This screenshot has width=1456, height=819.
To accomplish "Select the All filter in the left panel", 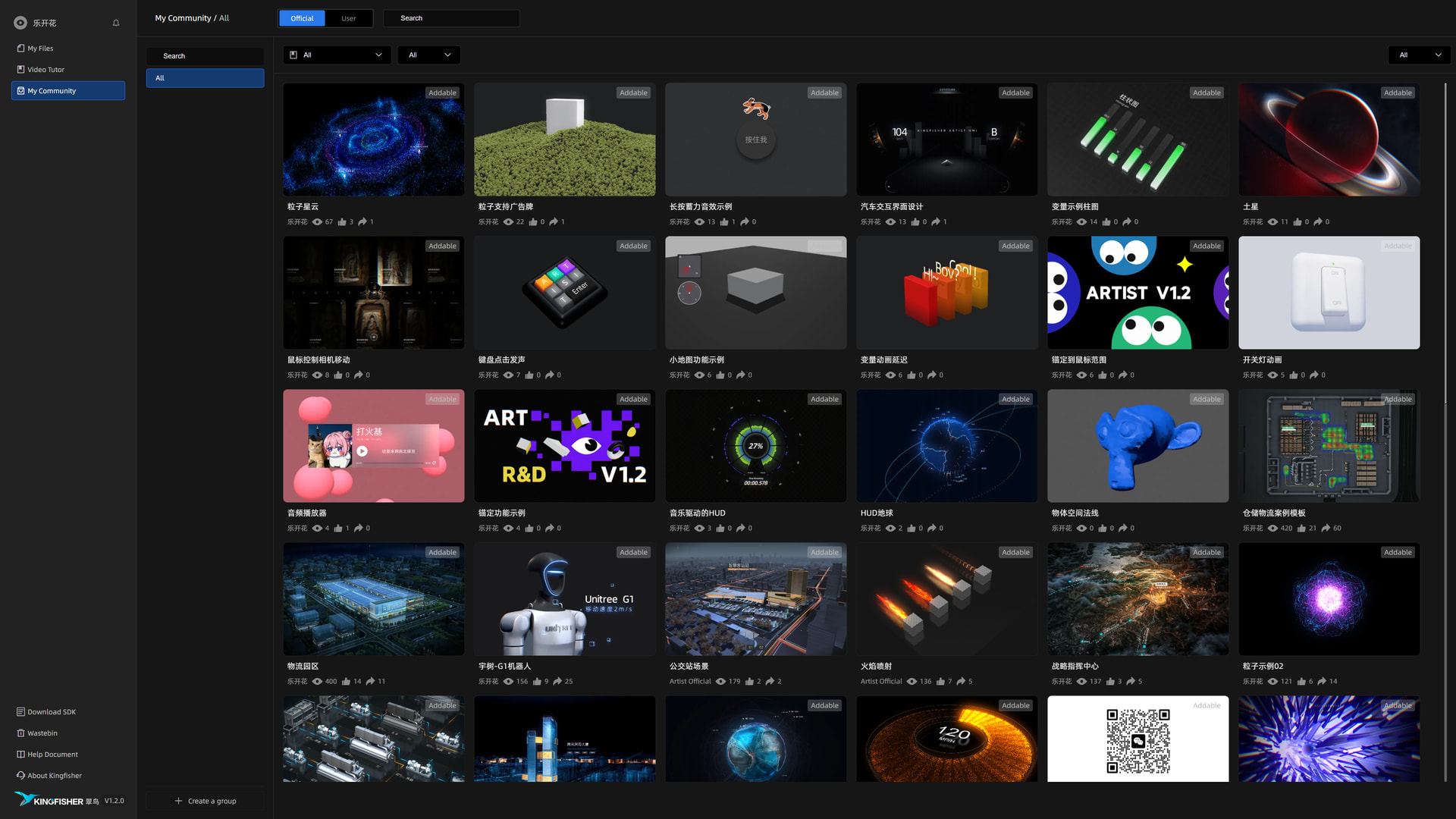I will pyautogui.click(x=205, y=77).
